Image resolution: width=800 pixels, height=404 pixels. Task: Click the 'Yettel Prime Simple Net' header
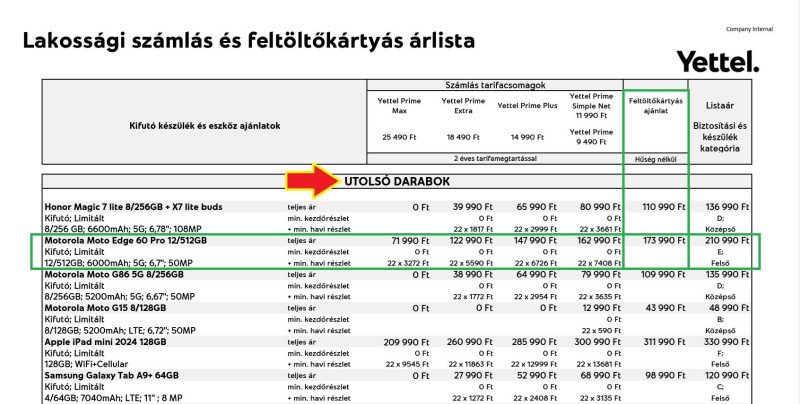coord(591,106)
